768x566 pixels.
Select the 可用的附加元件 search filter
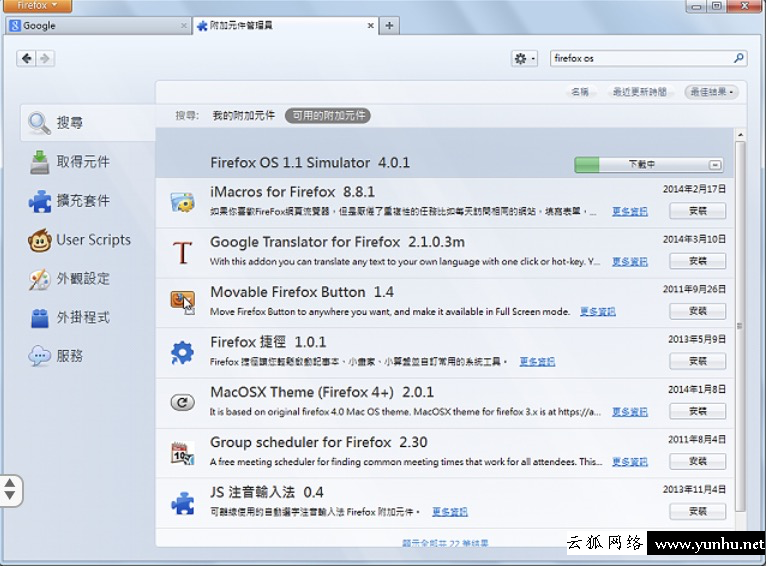[x=328, y=116]
